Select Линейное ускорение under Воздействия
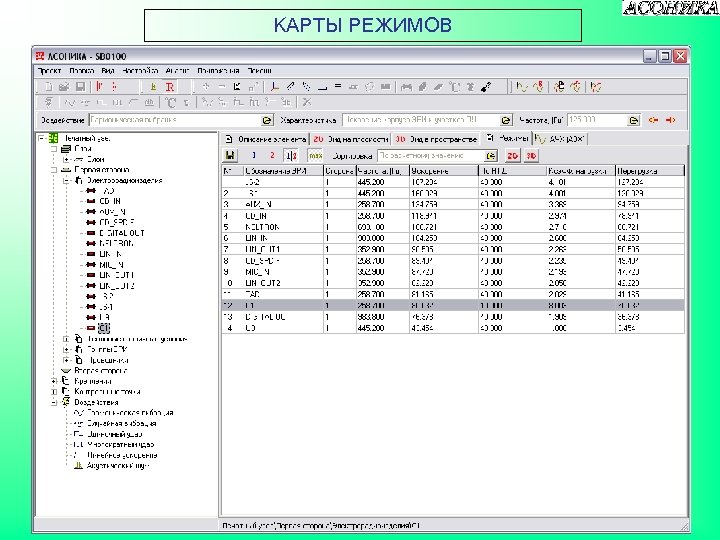 (122, 455)
